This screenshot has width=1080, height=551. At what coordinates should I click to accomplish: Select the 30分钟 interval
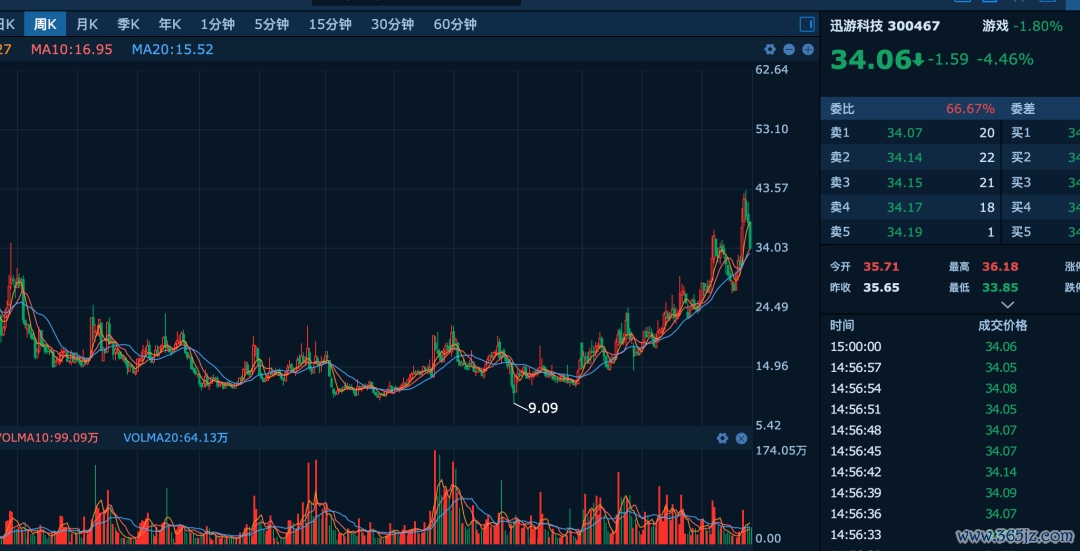(x=393, y=24)
